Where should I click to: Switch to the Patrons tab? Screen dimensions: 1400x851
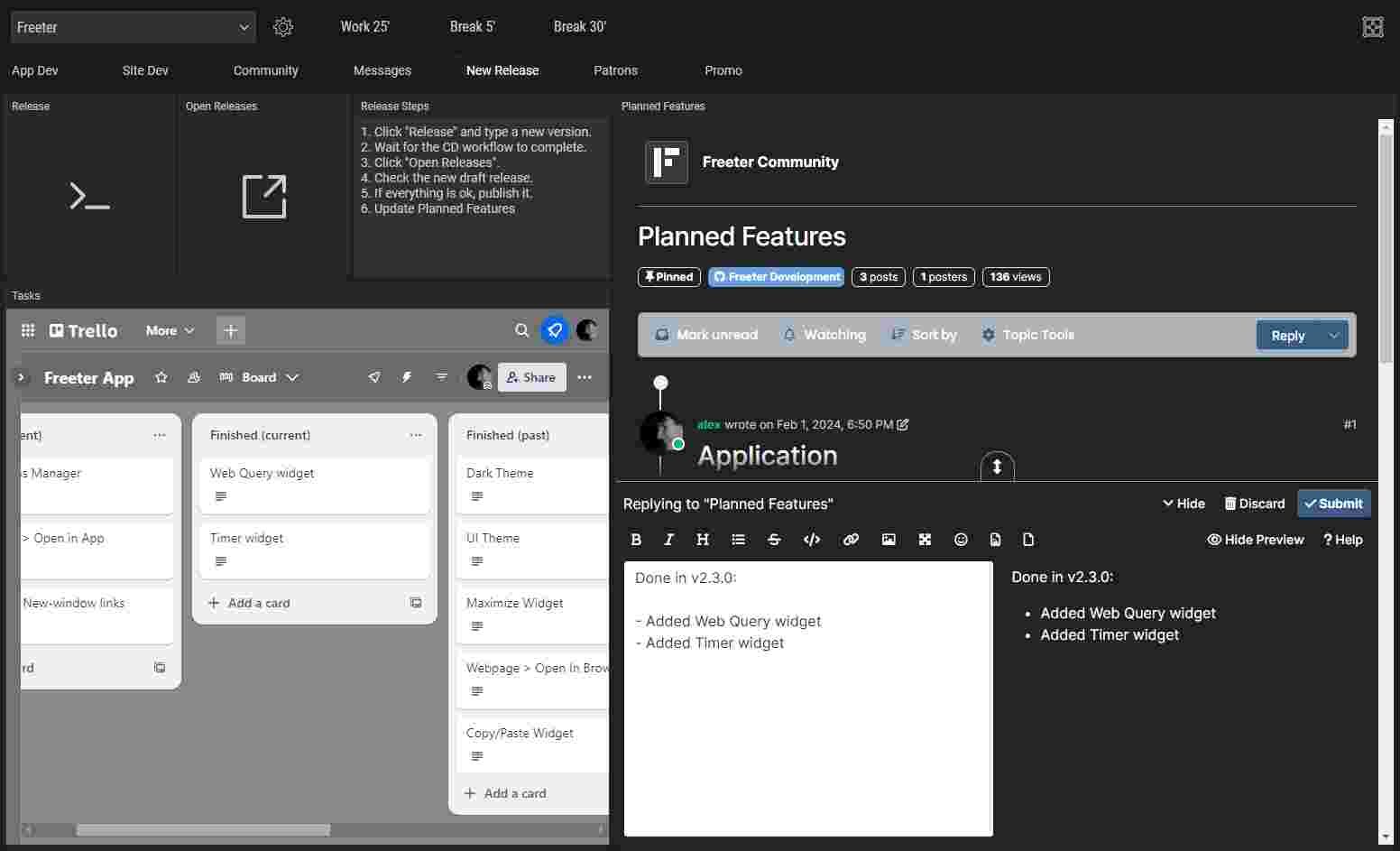coord(615,70)
